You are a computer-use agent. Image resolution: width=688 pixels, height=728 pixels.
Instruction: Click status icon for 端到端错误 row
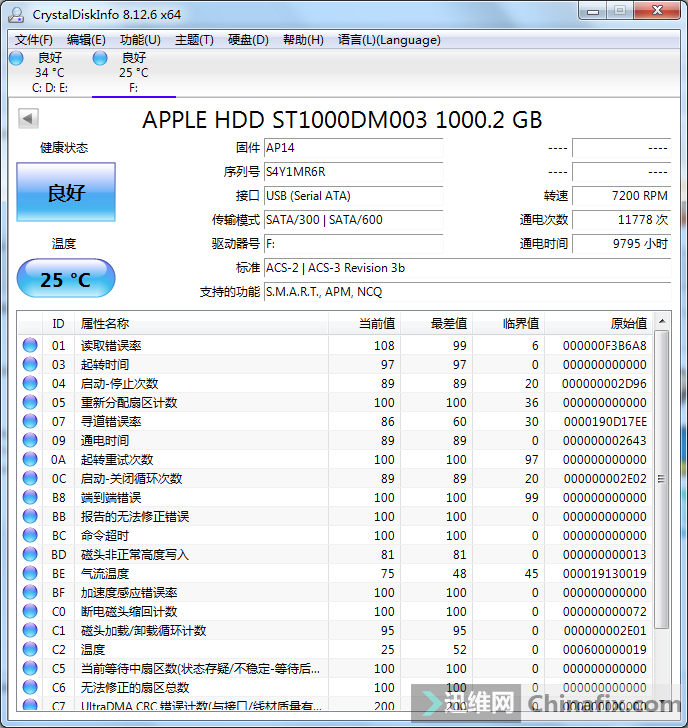point(30,497)
